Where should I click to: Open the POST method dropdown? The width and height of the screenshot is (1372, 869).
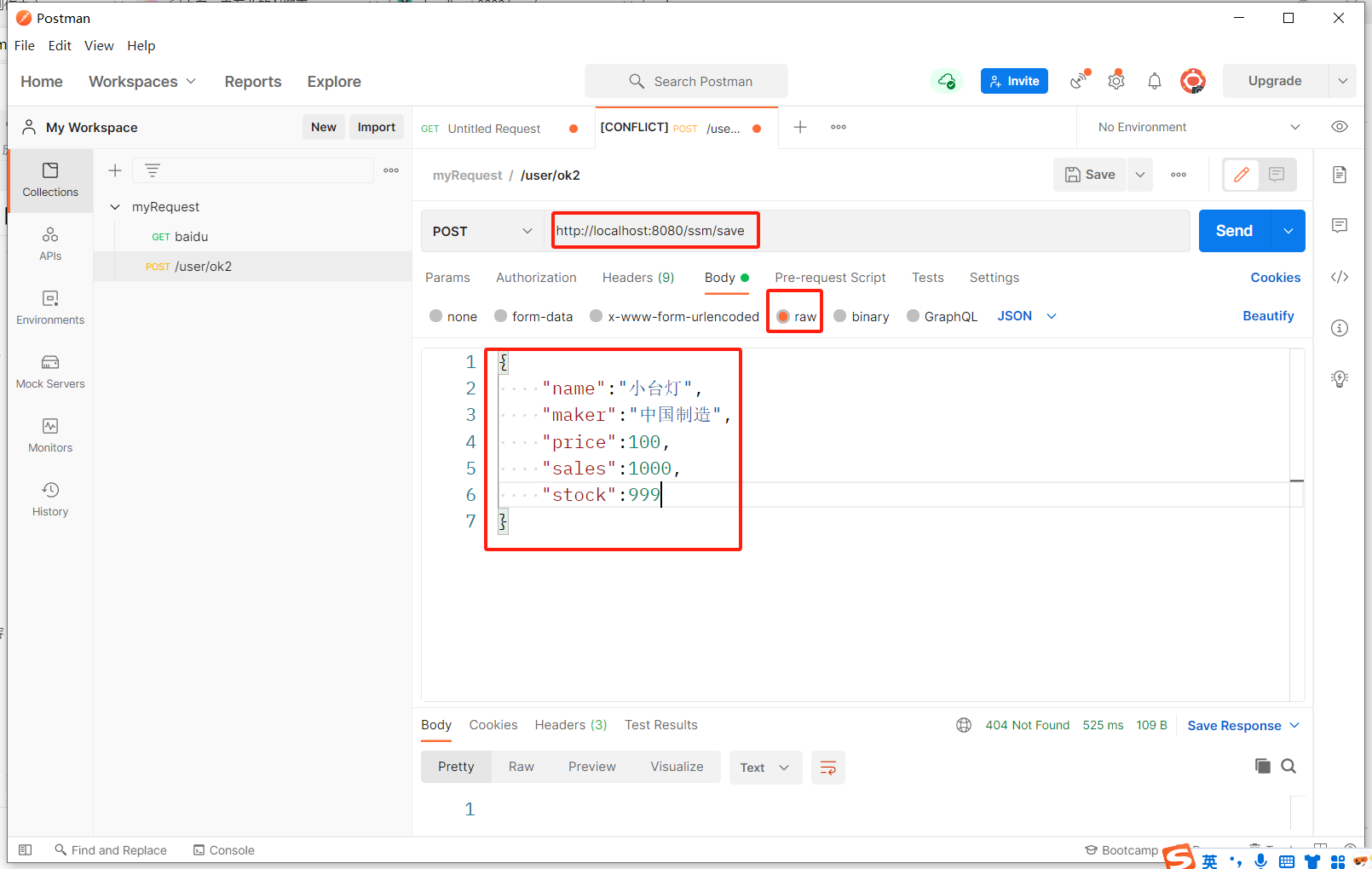tap(482, 231)
